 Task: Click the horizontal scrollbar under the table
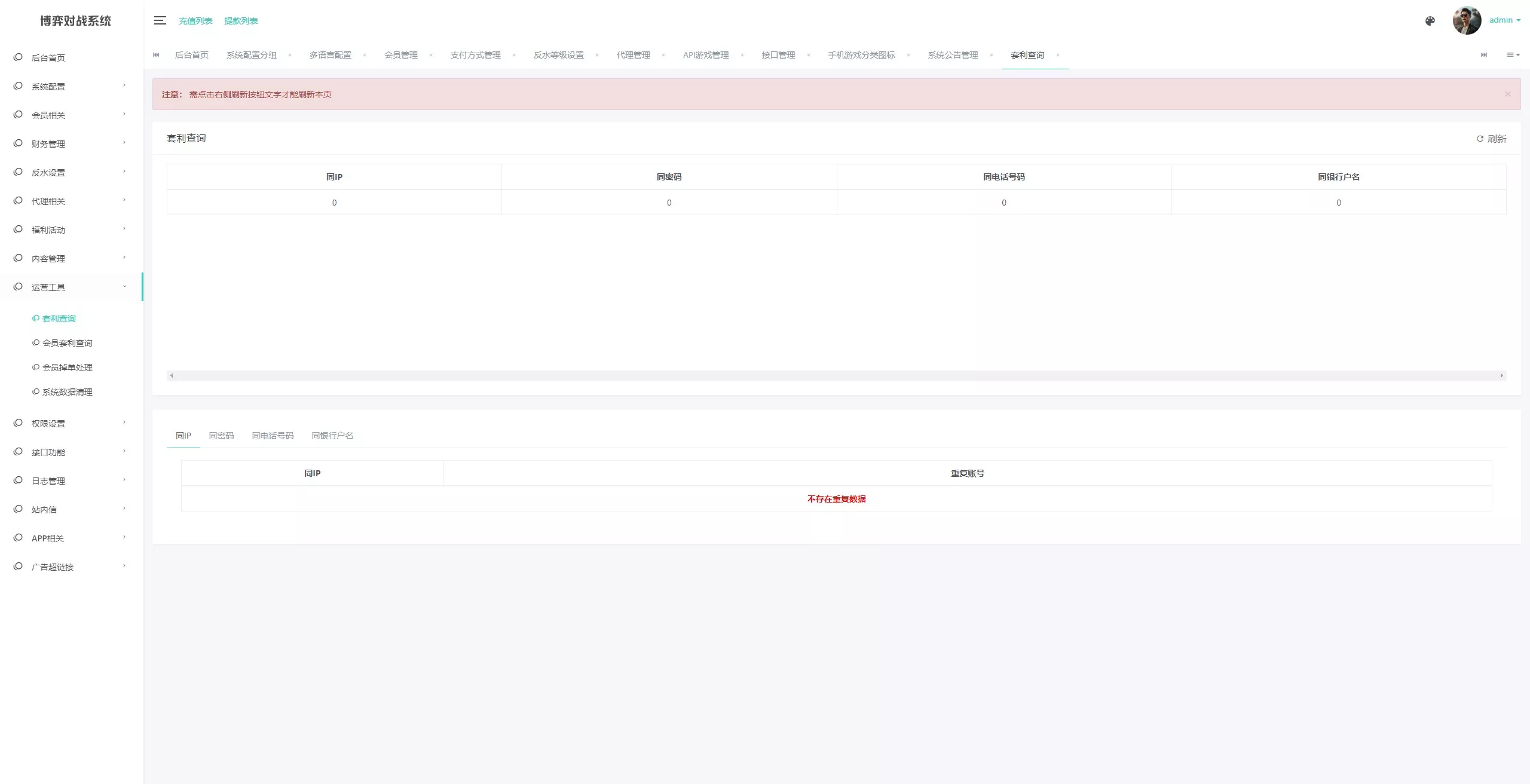[836, 375]
